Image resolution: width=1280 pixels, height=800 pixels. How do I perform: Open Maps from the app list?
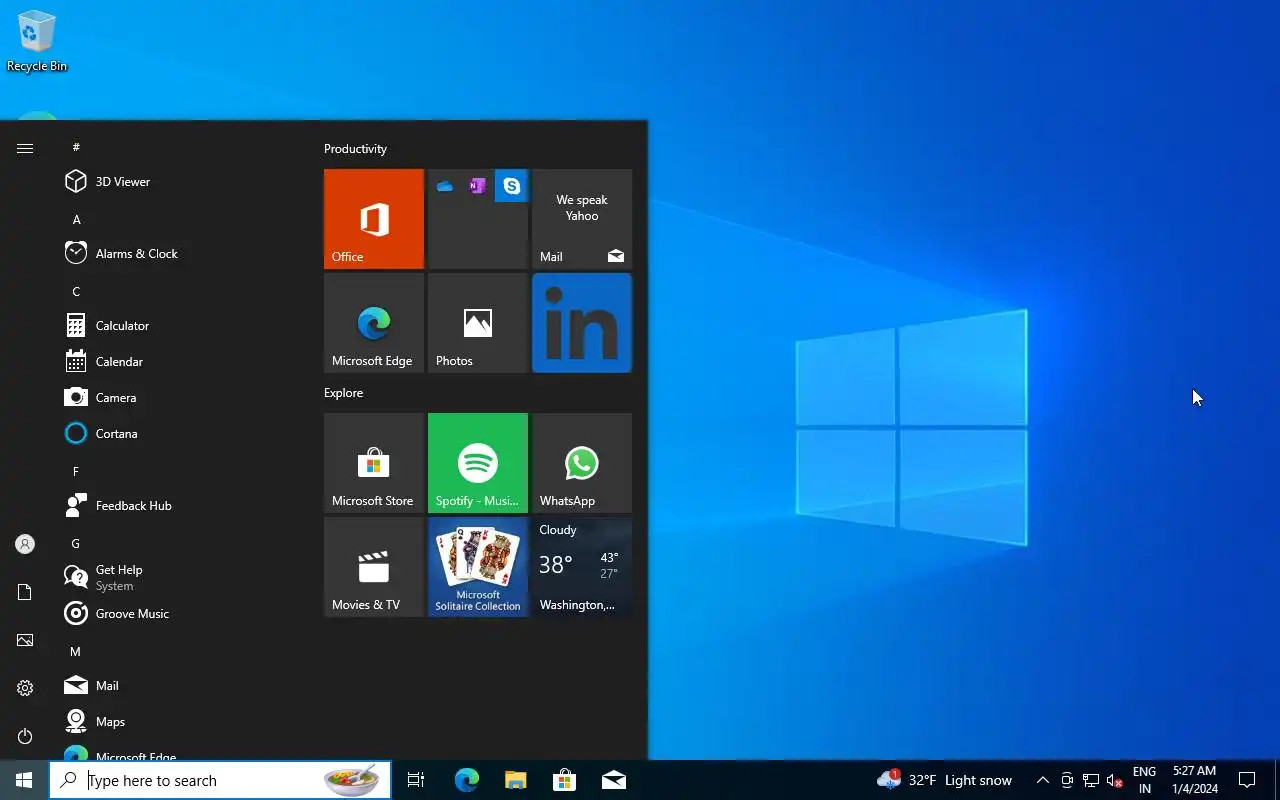coord(180,722)
